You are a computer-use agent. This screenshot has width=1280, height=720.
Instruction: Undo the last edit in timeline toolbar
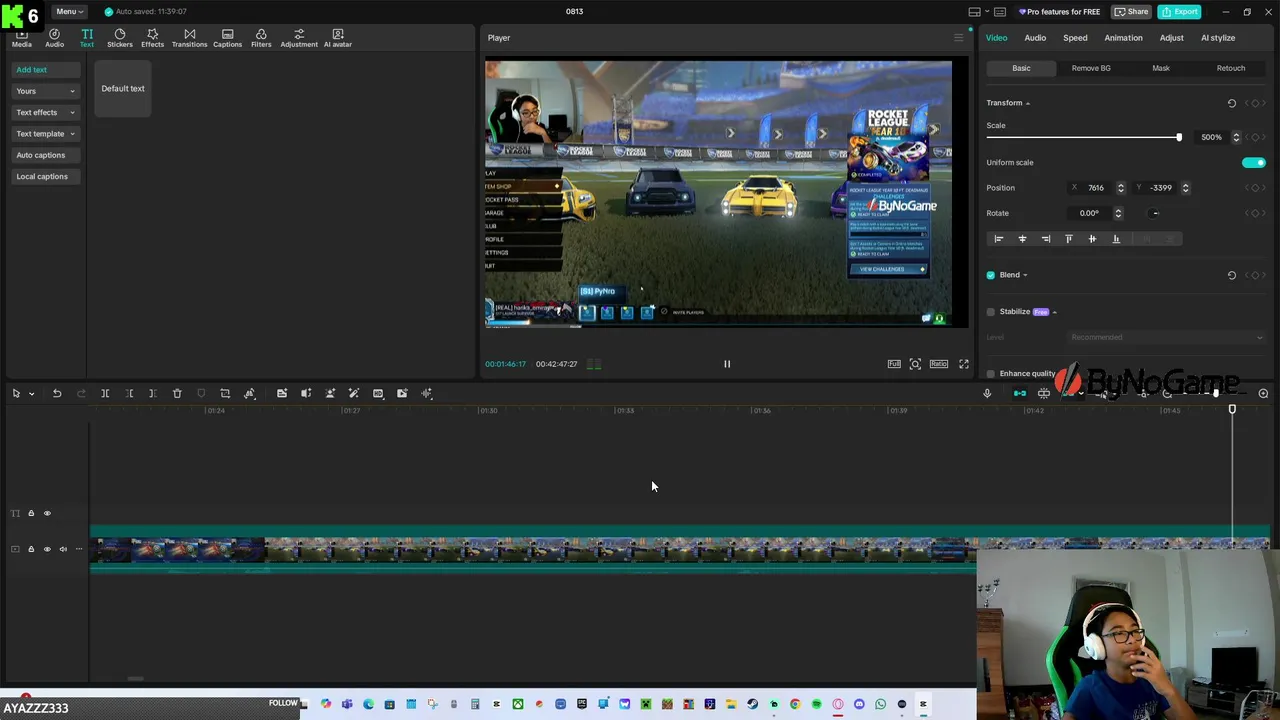[x=57, y=393]
